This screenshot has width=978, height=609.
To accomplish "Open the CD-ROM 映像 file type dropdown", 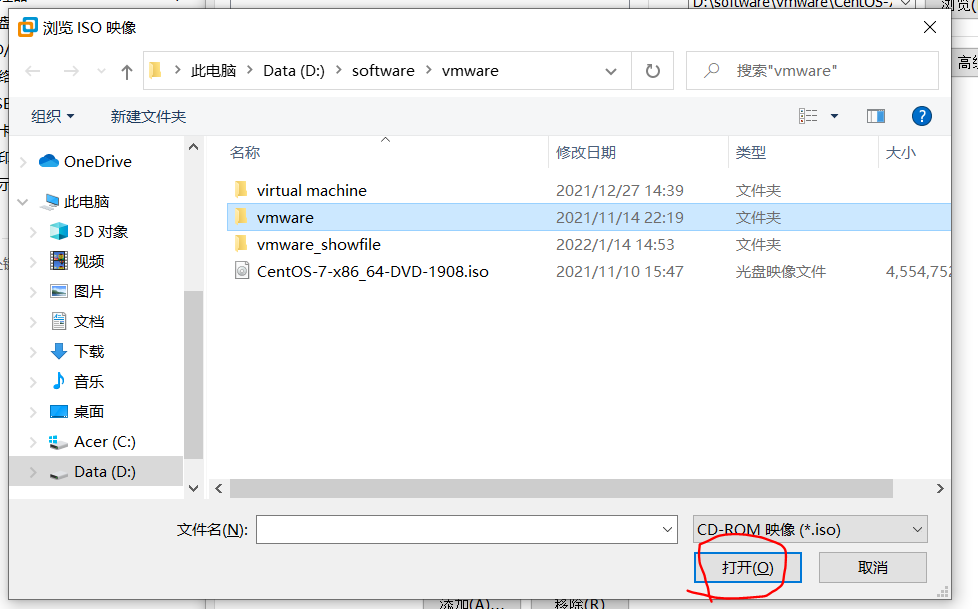I will click(810, 529).
